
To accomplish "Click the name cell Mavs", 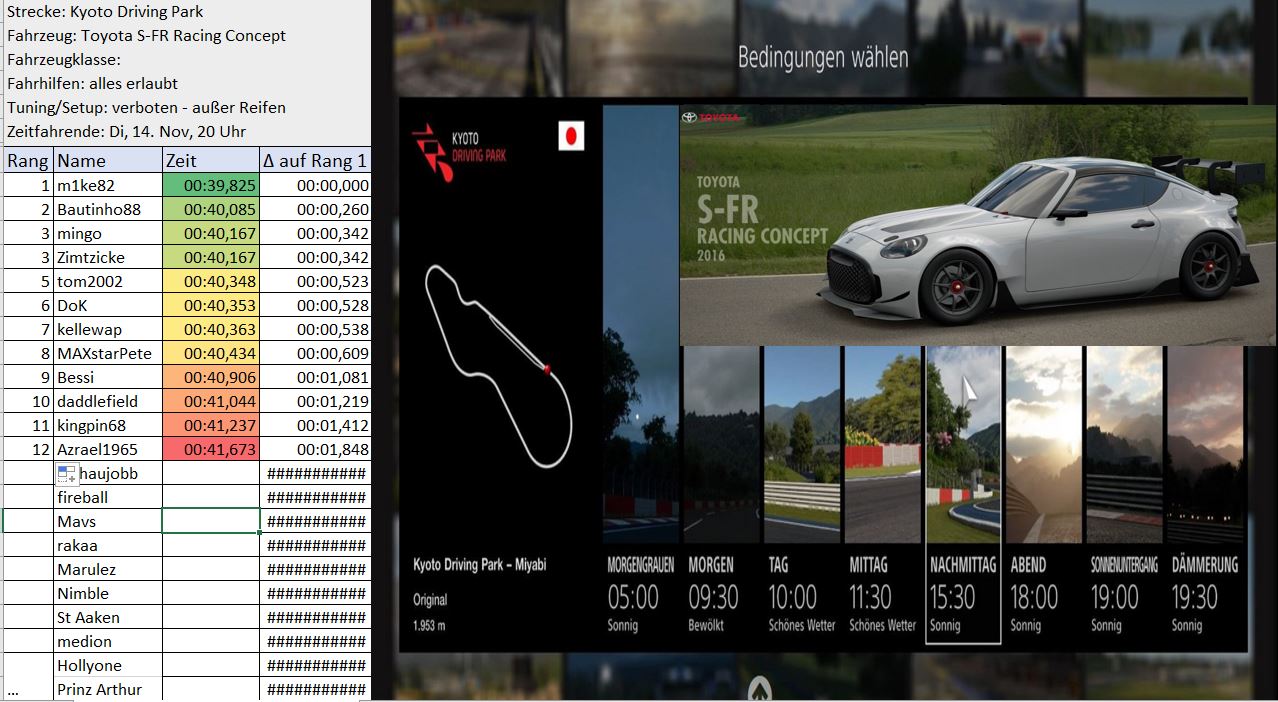I will click(108, 521).
